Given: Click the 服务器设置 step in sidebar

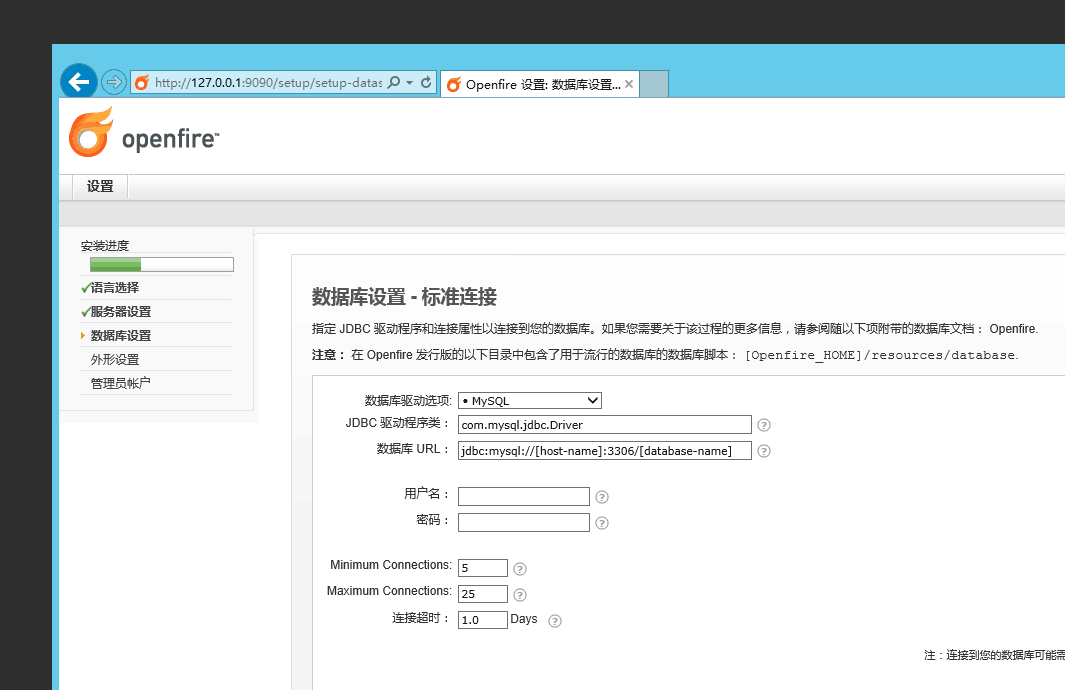Looking at the screenshot, I should pyautogui.click(x=121, y=312).
